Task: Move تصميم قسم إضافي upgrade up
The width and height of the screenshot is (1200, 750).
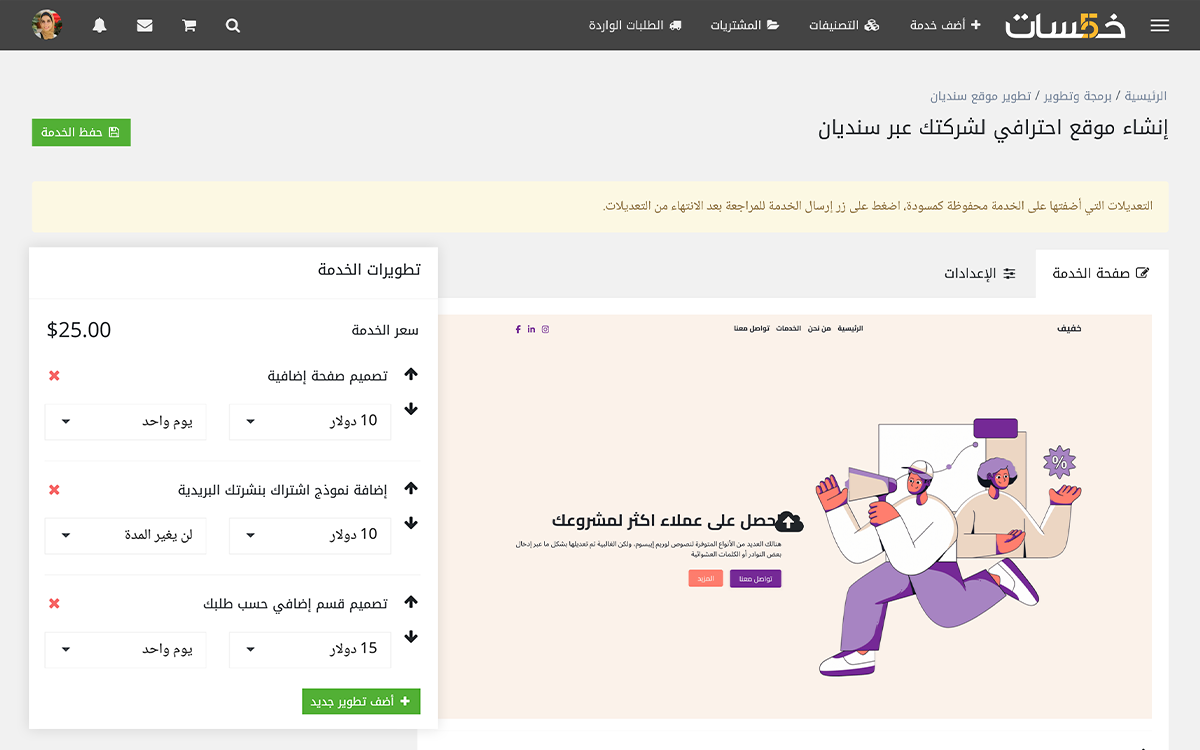Action: click(411, 603)
